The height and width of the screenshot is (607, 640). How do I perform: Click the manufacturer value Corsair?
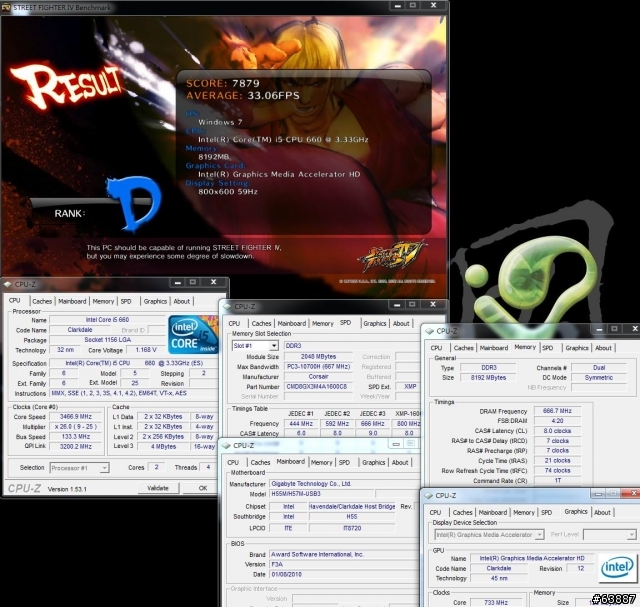[x=318, y=377]
